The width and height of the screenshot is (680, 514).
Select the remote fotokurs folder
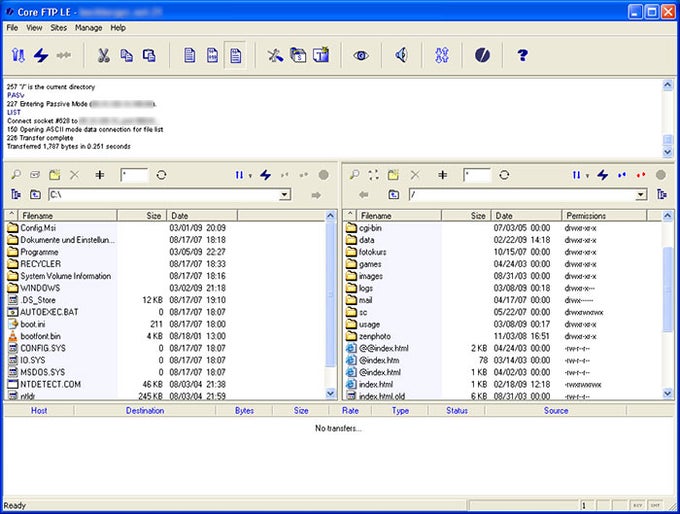coord(373,252)
